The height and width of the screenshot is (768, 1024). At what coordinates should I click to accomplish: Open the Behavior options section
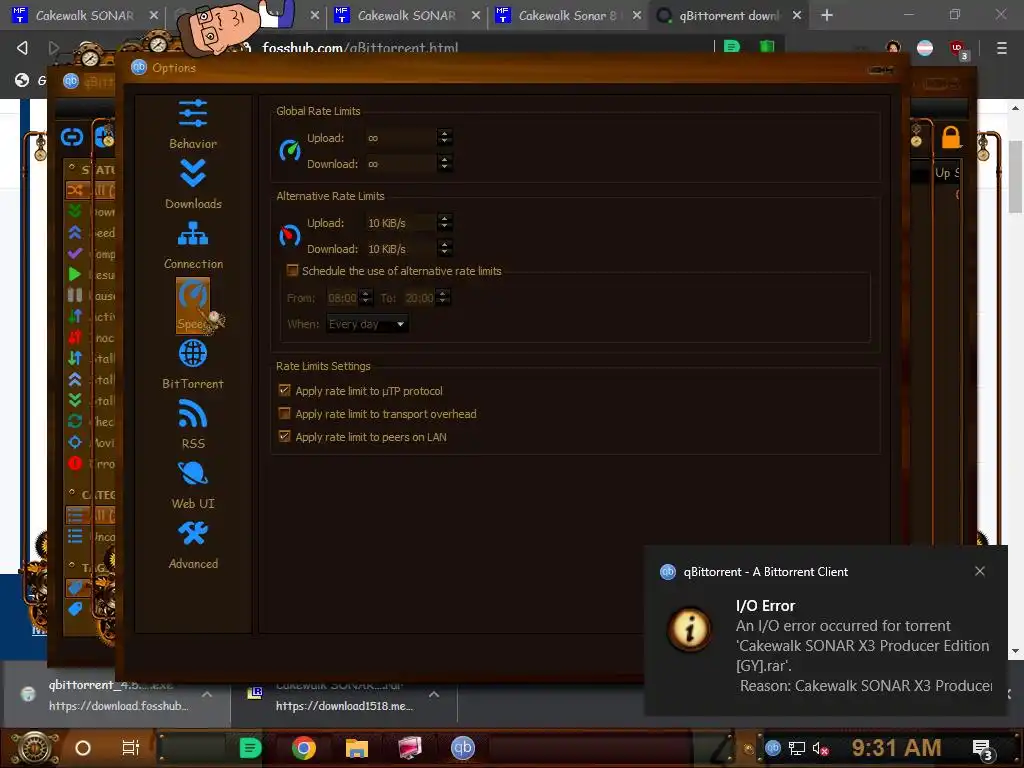click(x=193, y=124)
